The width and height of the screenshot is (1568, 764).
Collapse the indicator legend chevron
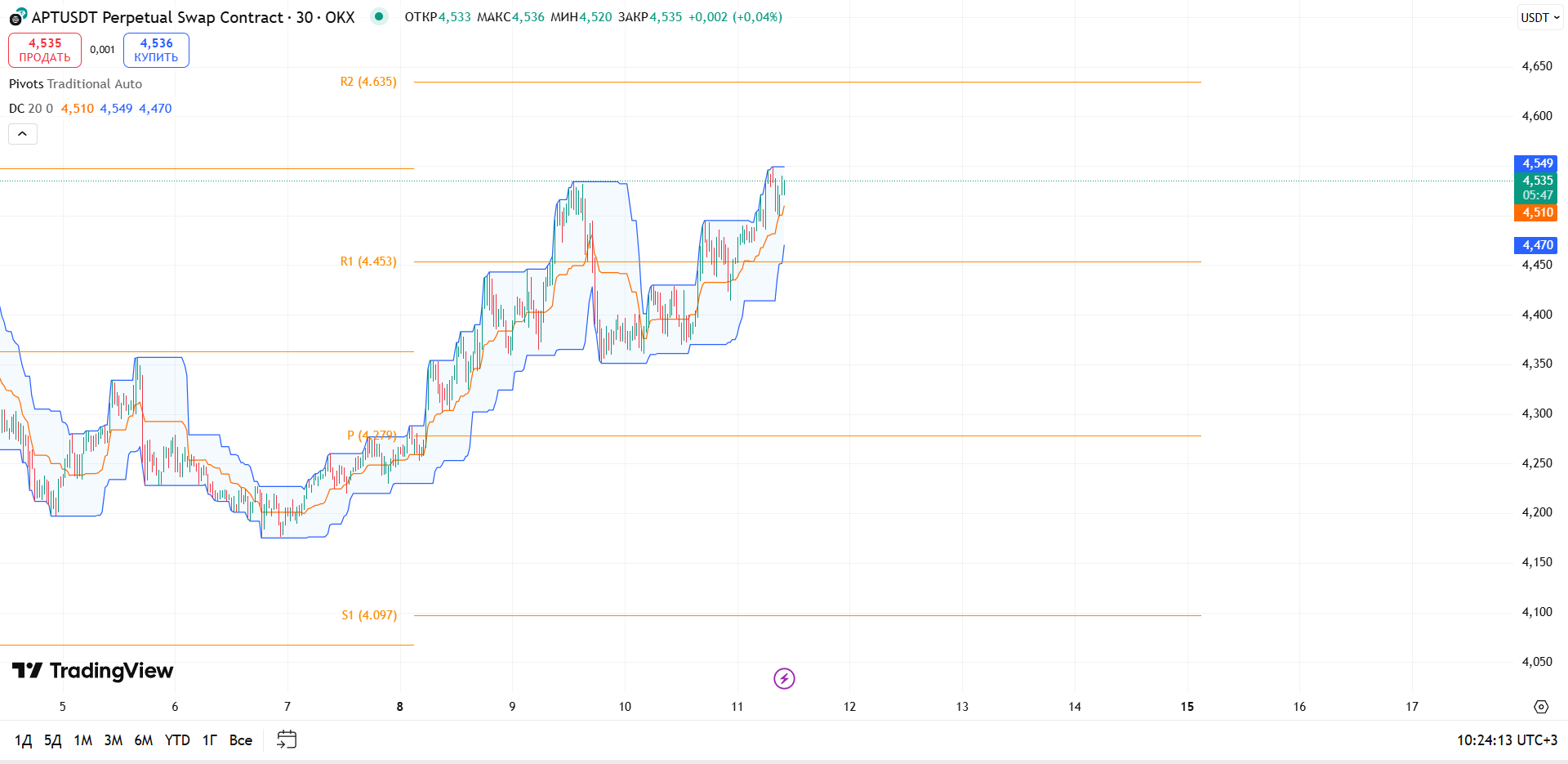tap(23, 134)
